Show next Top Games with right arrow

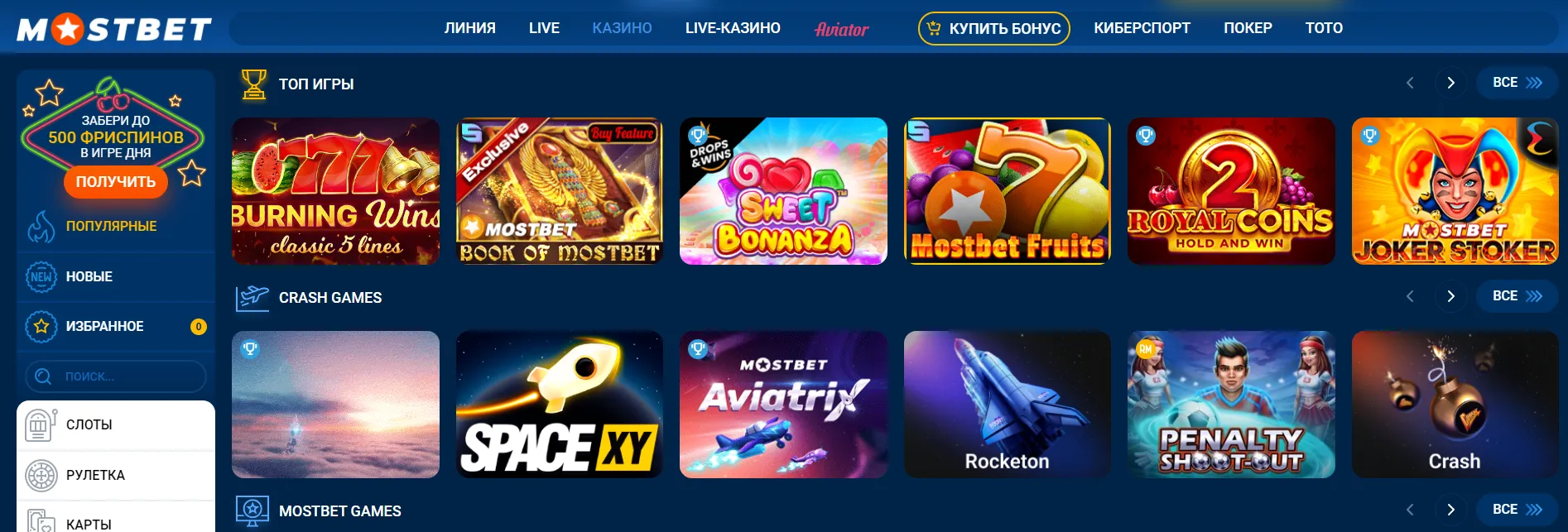pyautogui.click(x=1450, y=83)
